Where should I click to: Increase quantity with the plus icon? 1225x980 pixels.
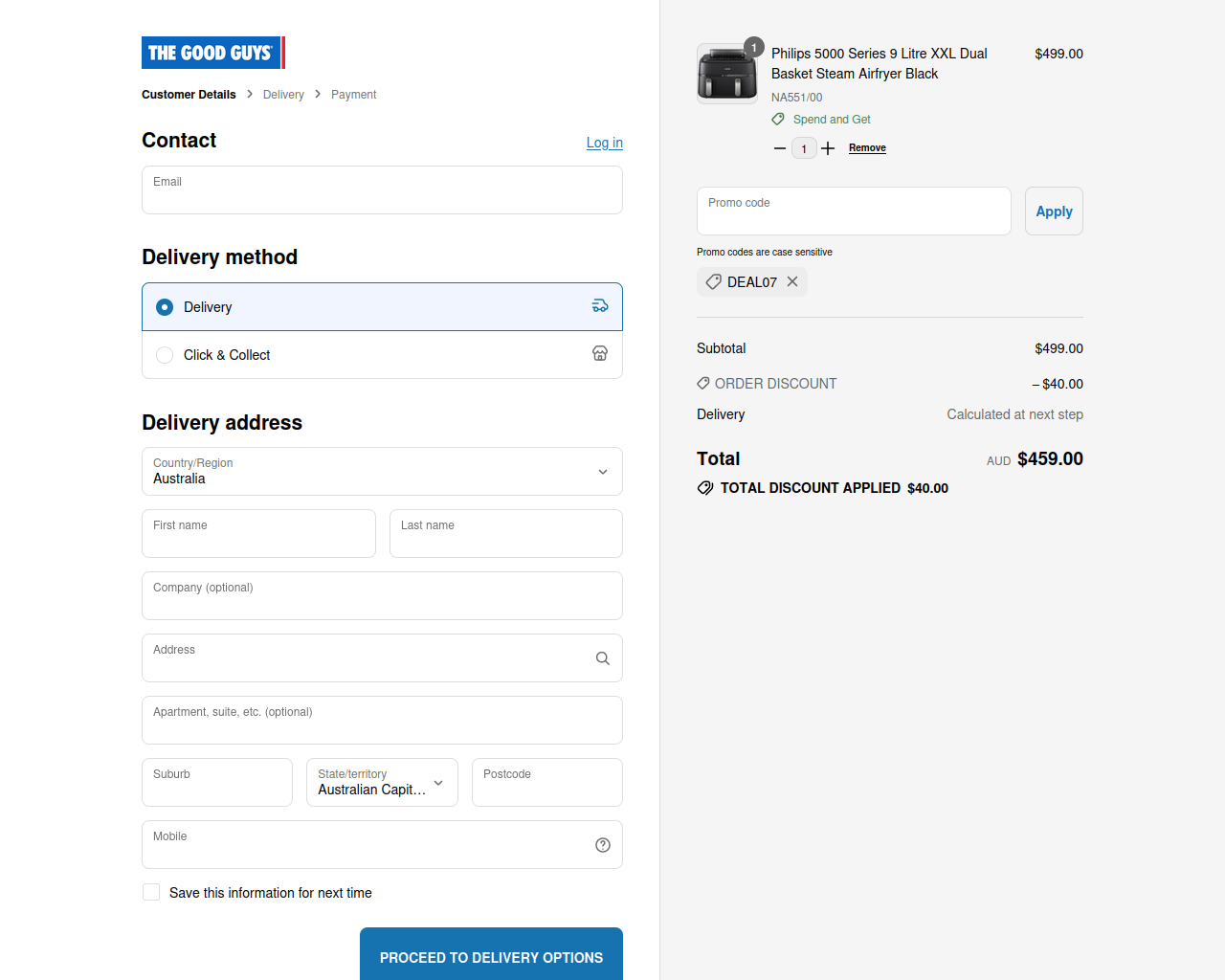click(828, 148)
